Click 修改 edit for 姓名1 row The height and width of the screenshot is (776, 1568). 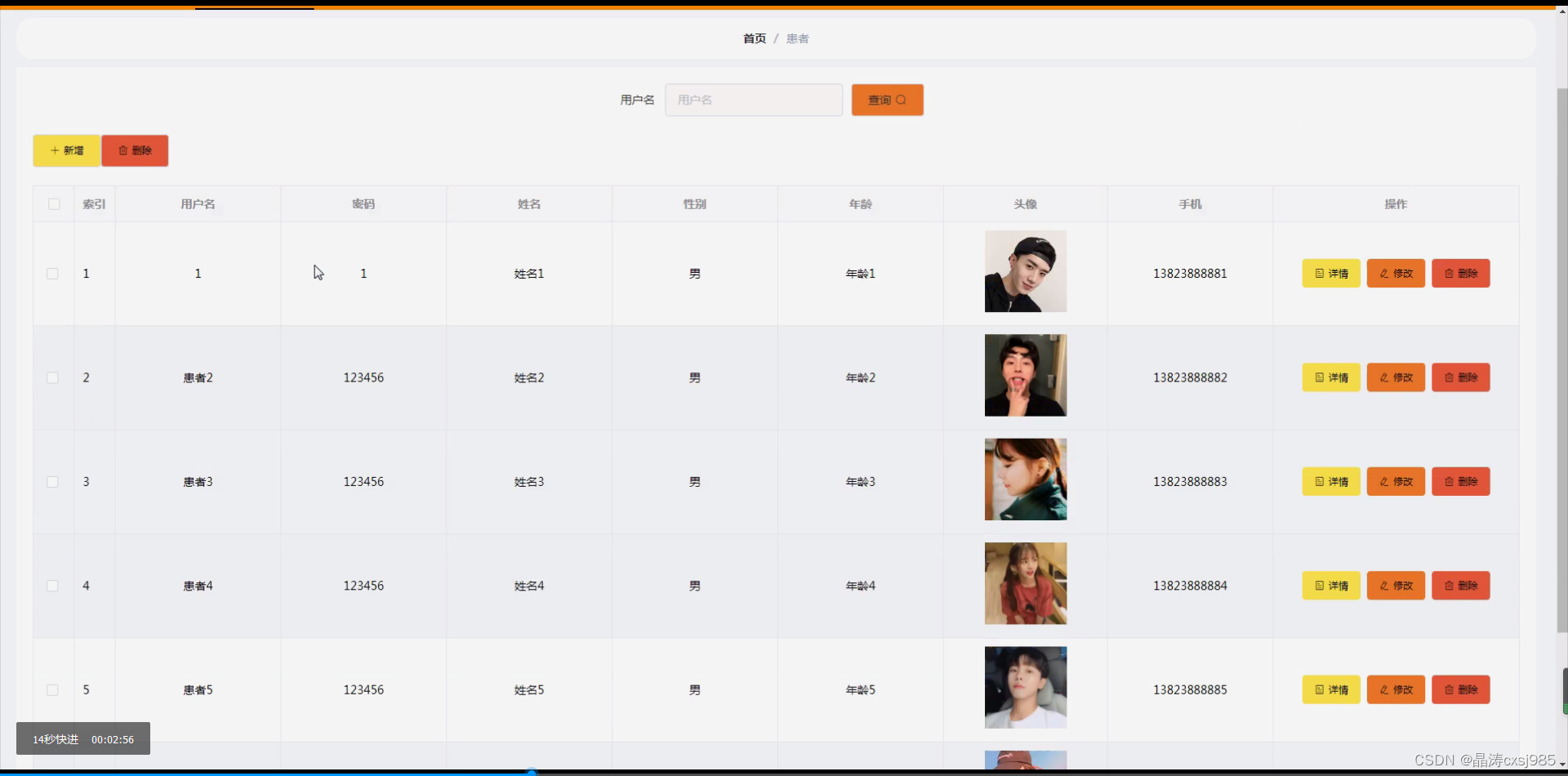[x=1396, y=274]
